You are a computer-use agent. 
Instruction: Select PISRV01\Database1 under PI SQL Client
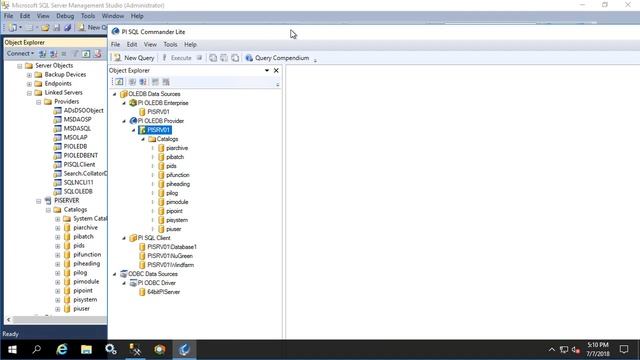click(172, 247)
